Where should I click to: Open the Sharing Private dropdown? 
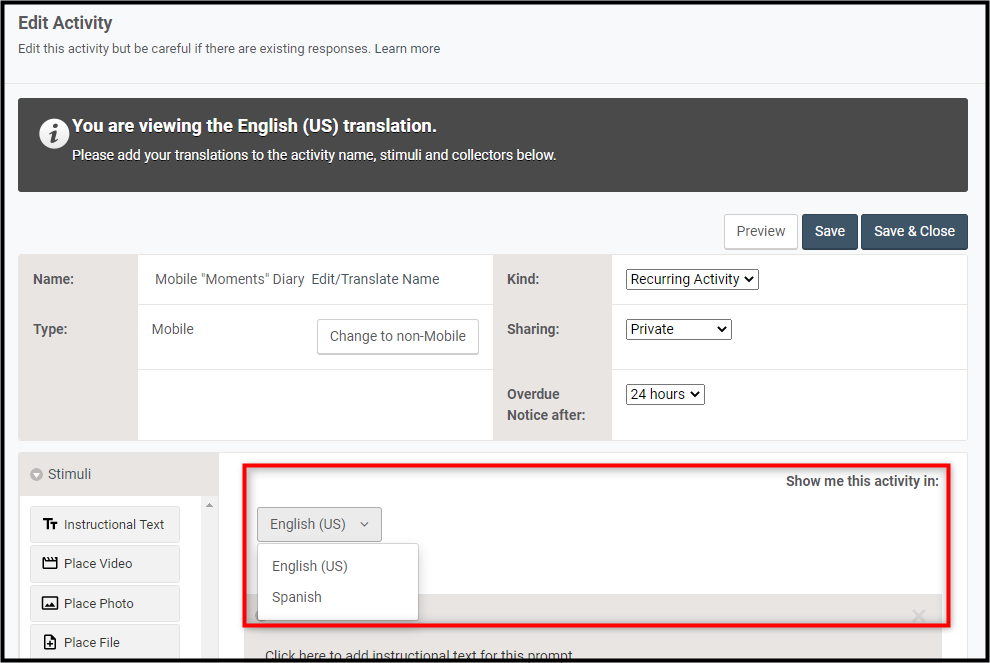(x=679, y=329)
